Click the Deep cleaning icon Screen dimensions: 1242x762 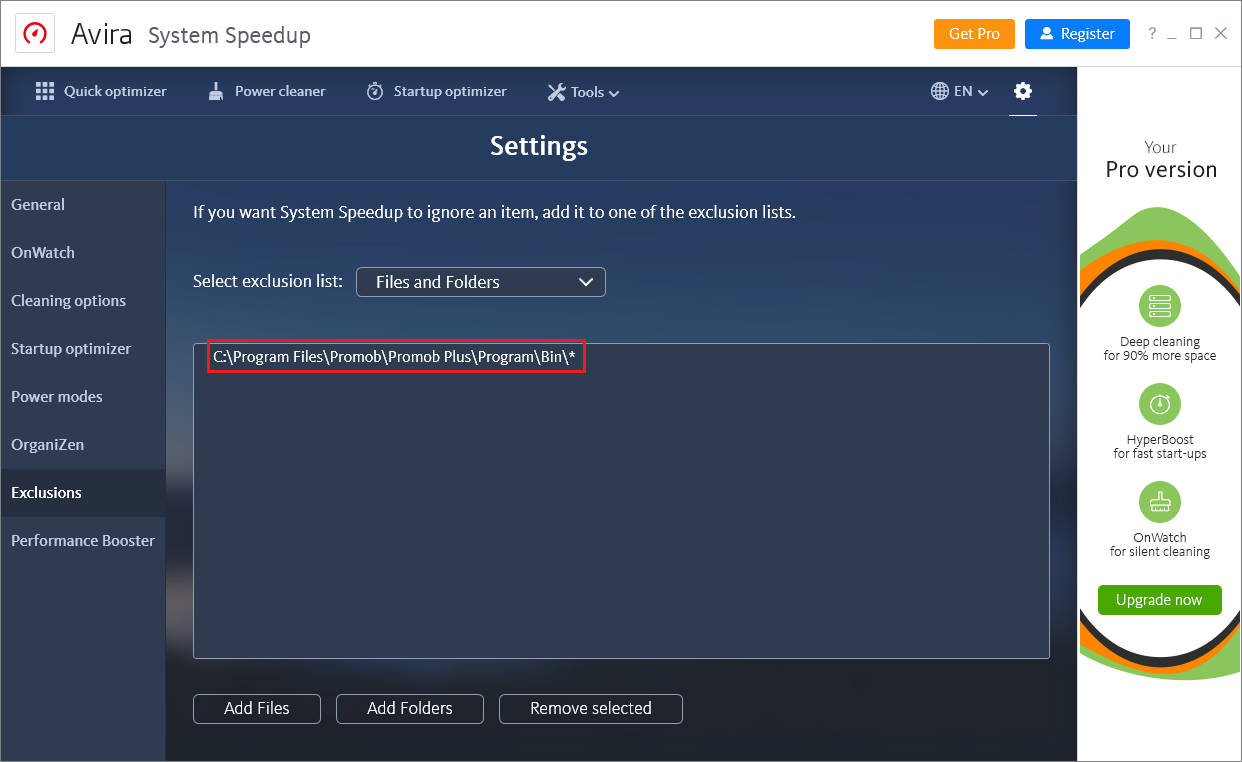pyautogui.click(x=1160, y=306)
